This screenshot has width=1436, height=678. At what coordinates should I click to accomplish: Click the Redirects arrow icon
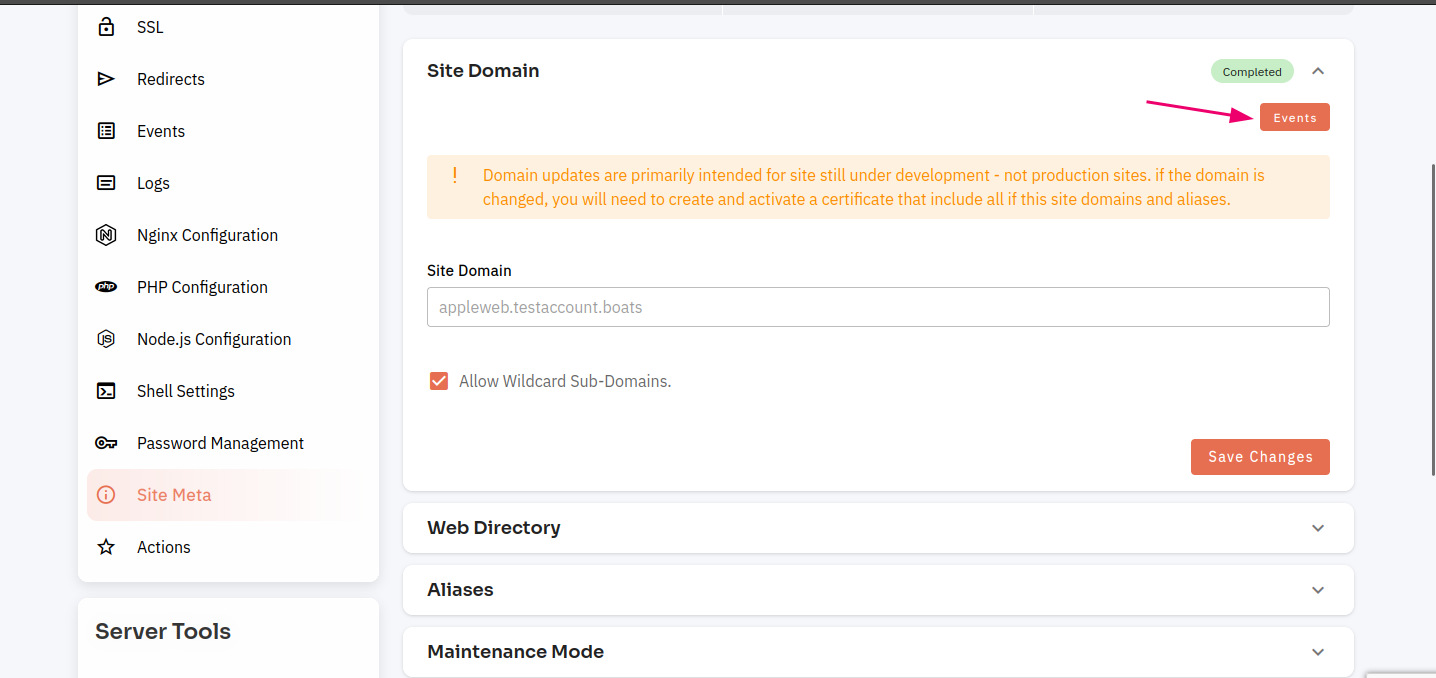pos(106,79)
